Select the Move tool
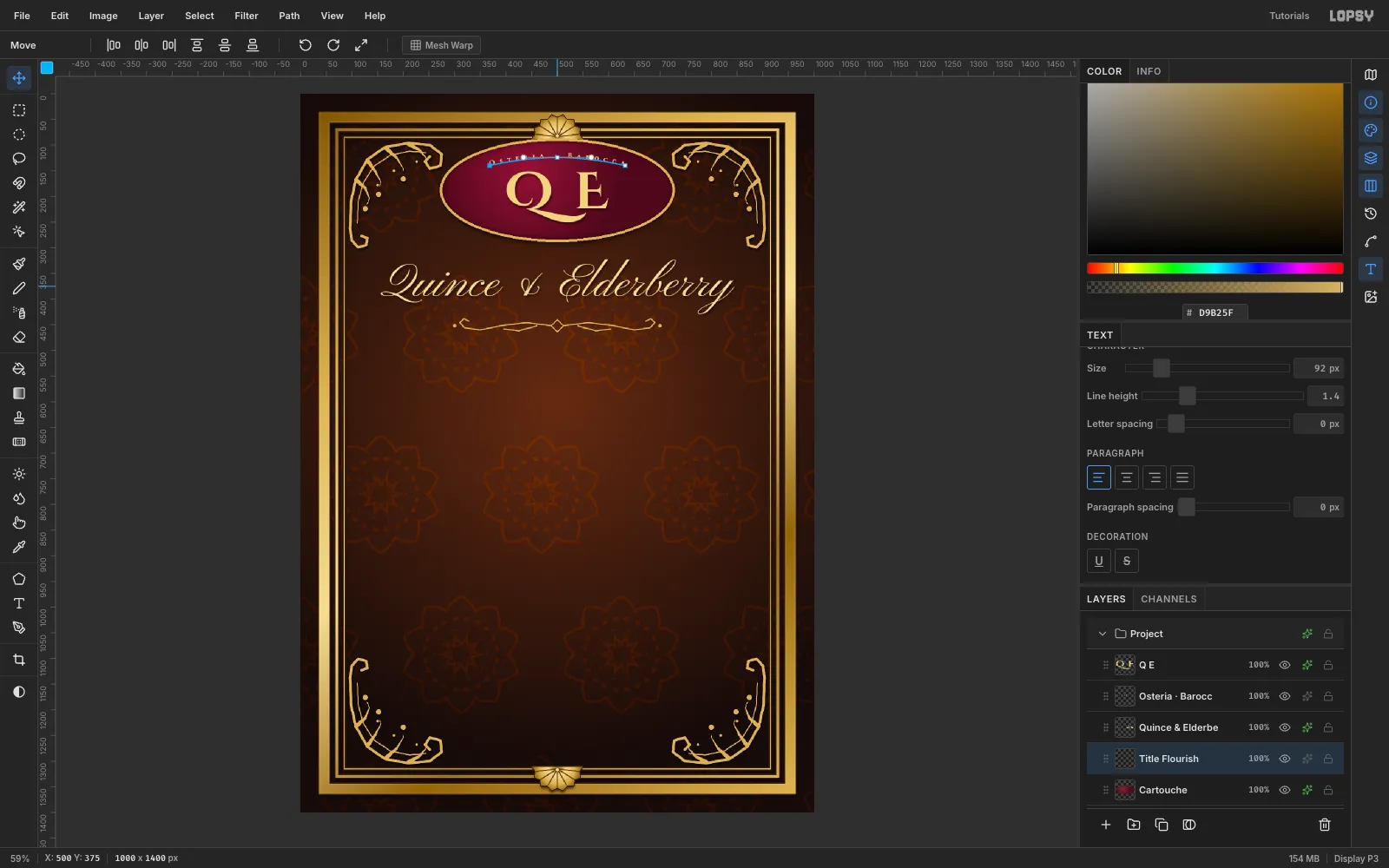This screenshot has width=1389, height=868. point(18,78)
